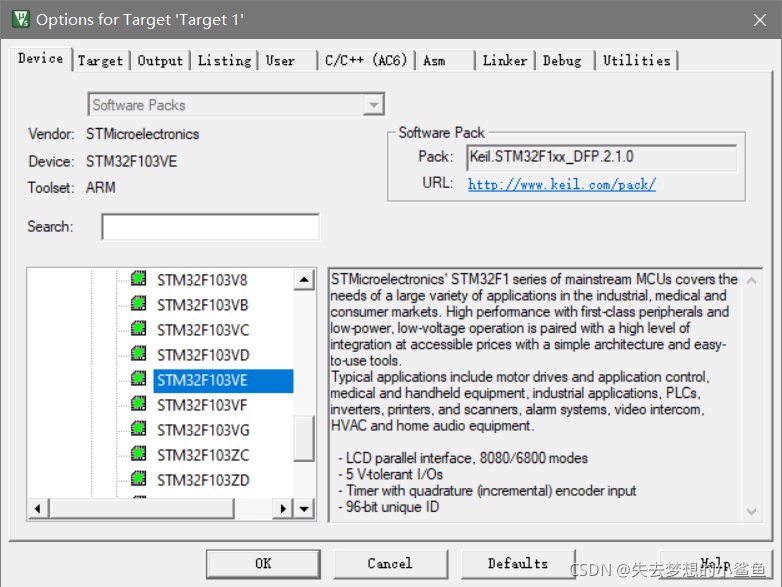The height and width of the screenshot is (587, 782).
Task: Click the chip icon beside STM32F103ZC
Action: click(x=139, y=453)
